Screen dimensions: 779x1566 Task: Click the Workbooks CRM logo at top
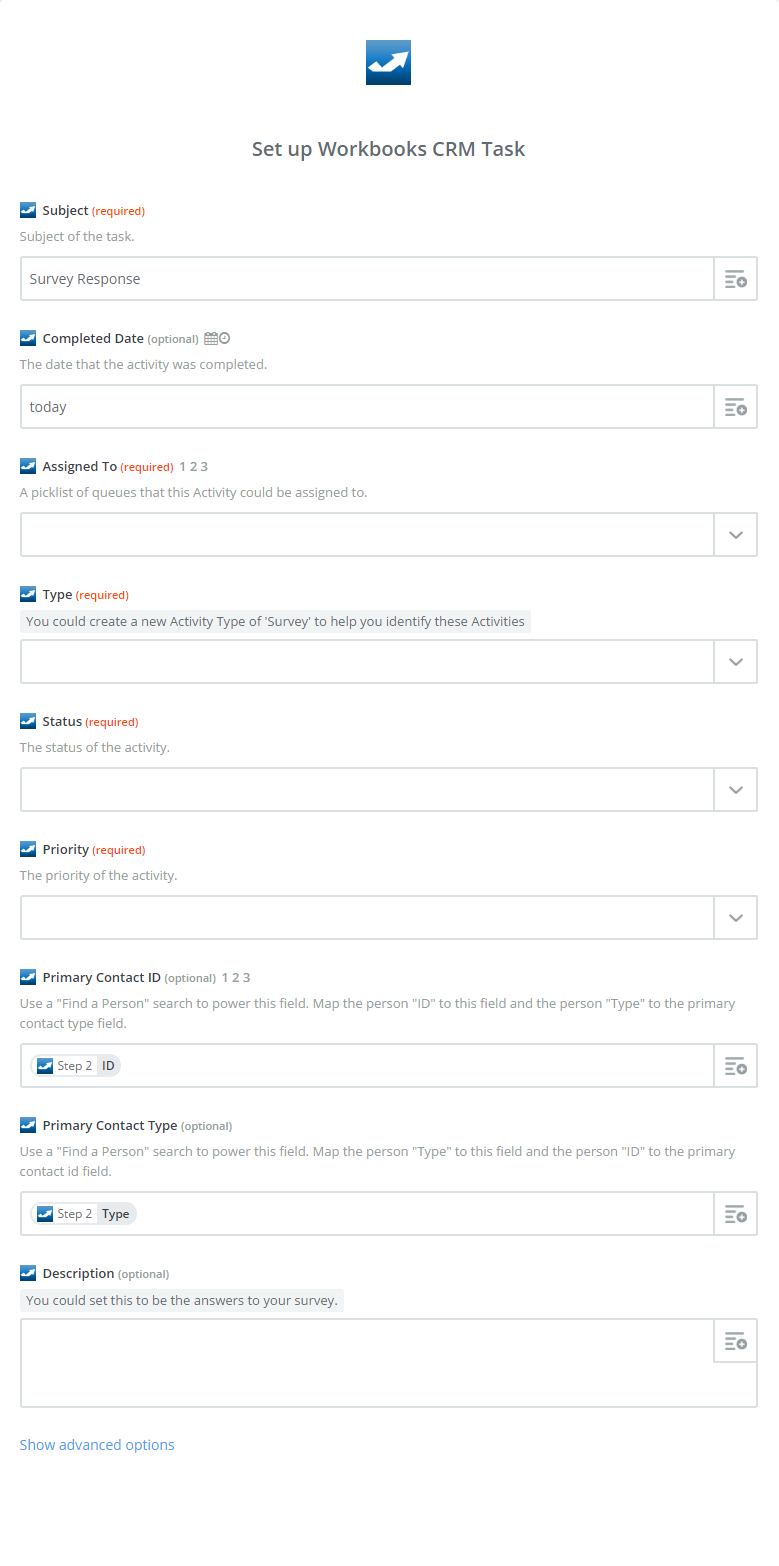(388, 62)
